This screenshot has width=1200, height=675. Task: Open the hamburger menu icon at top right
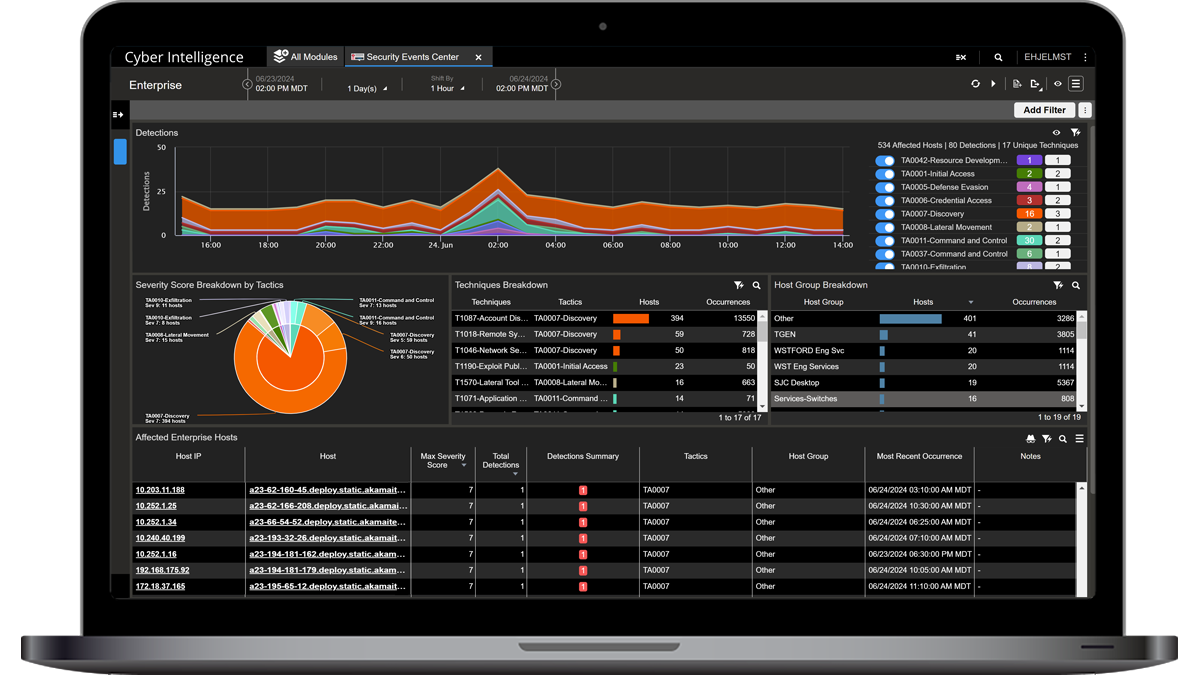point(1075,84)
